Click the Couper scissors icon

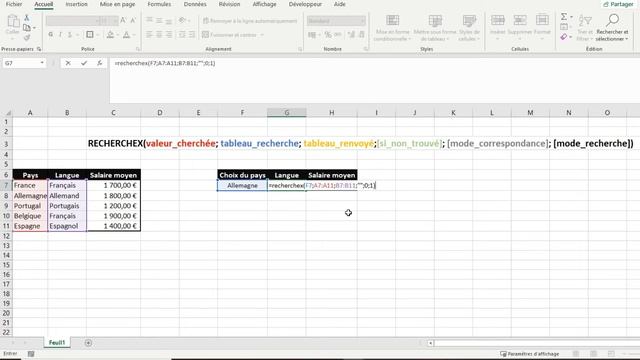tap(27, 18)
